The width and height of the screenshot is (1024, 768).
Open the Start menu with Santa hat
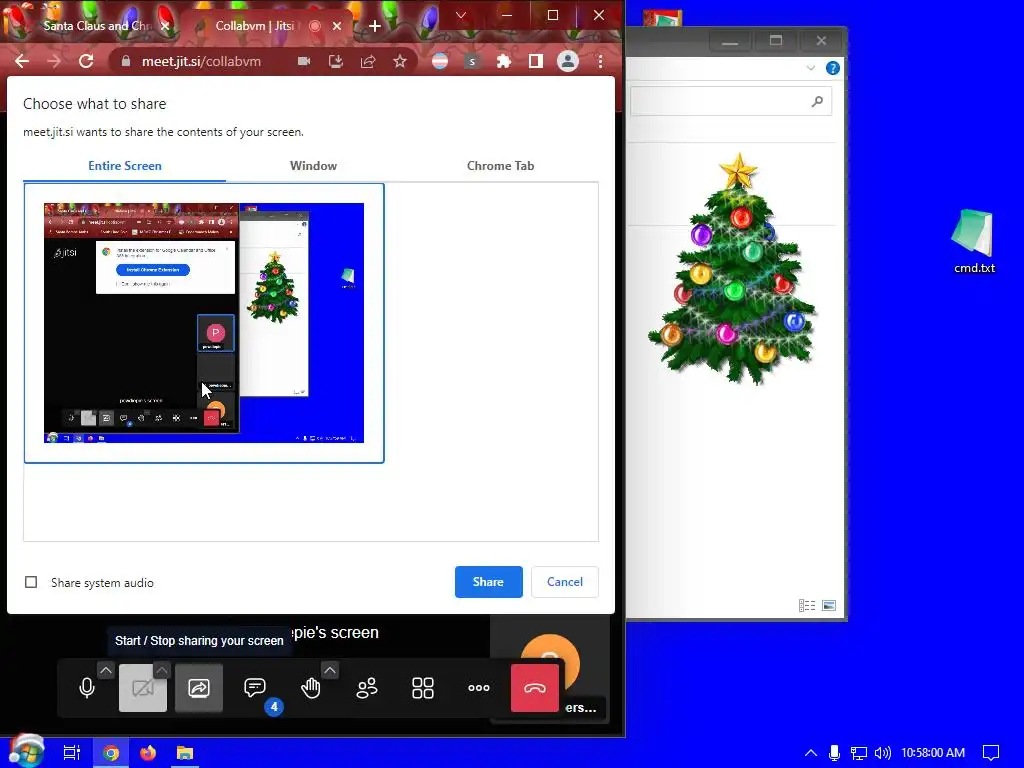tap(26, 752)
